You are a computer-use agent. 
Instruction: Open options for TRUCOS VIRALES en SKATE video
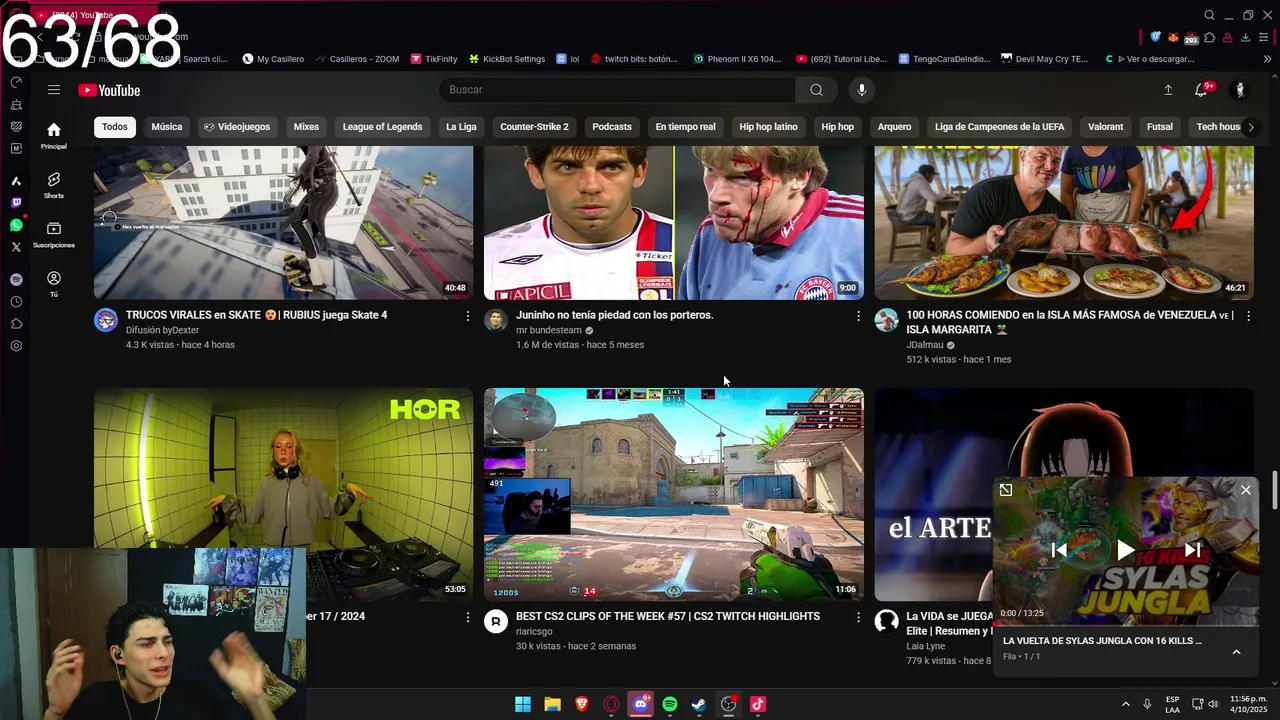coord(467,316)
